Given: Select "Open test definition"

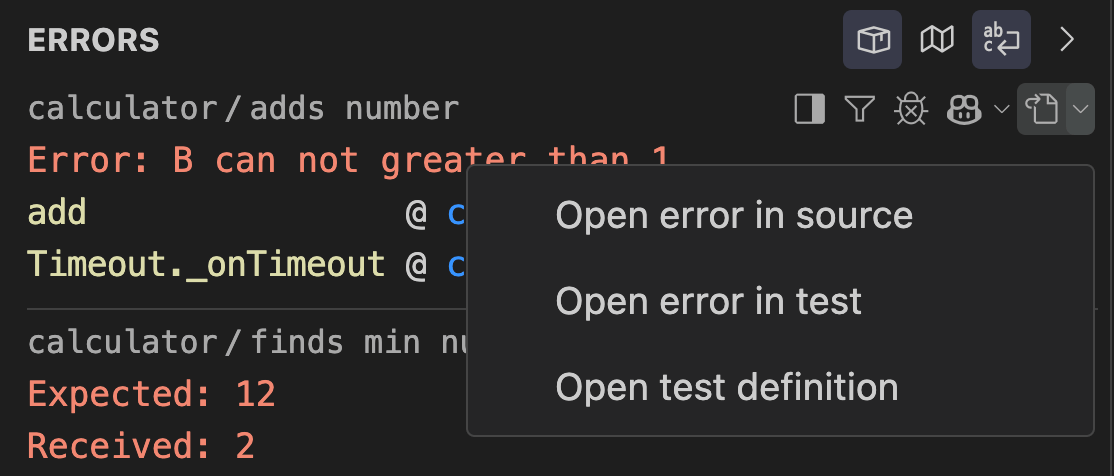Looking at the screenshot, I should (x=726, y=387).
